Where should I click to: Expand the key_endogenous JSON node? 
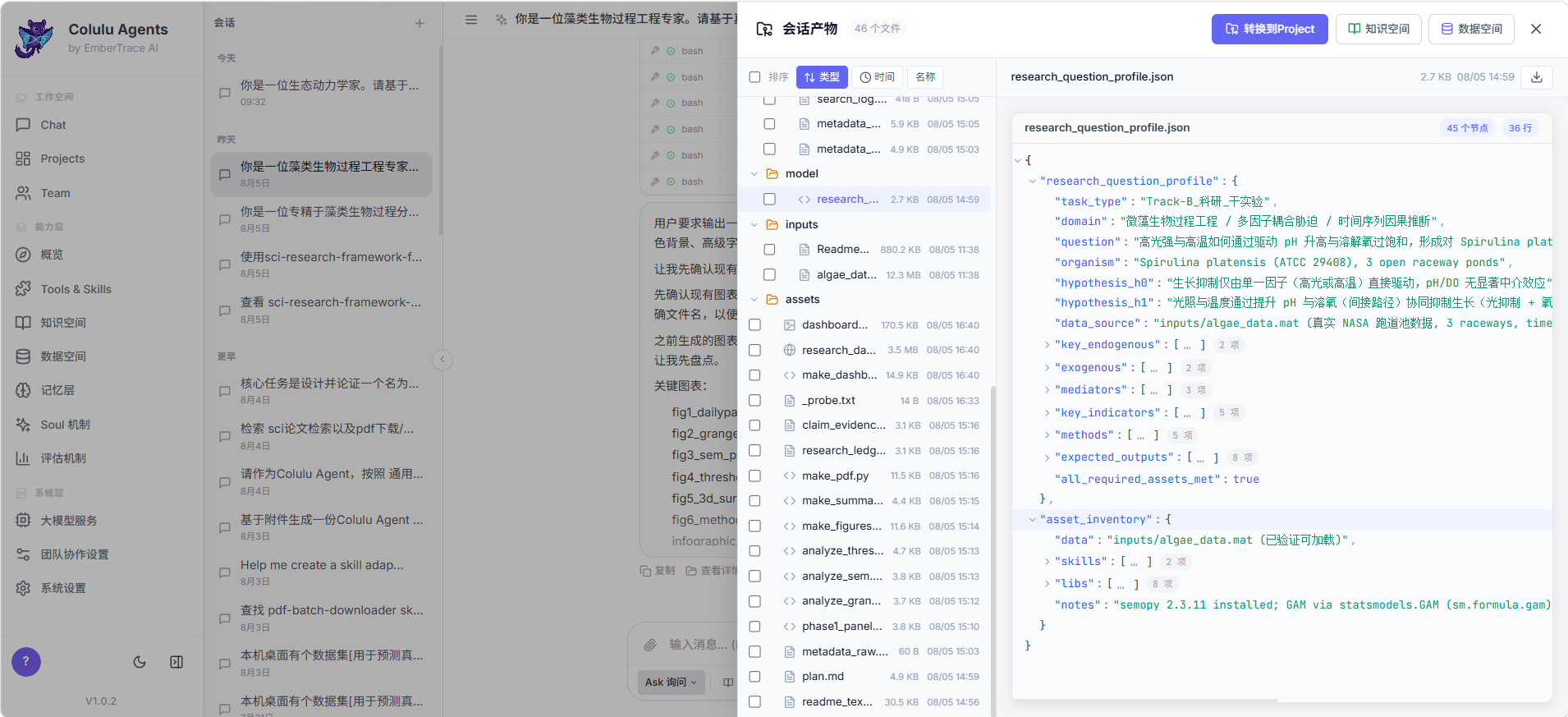1047,345
